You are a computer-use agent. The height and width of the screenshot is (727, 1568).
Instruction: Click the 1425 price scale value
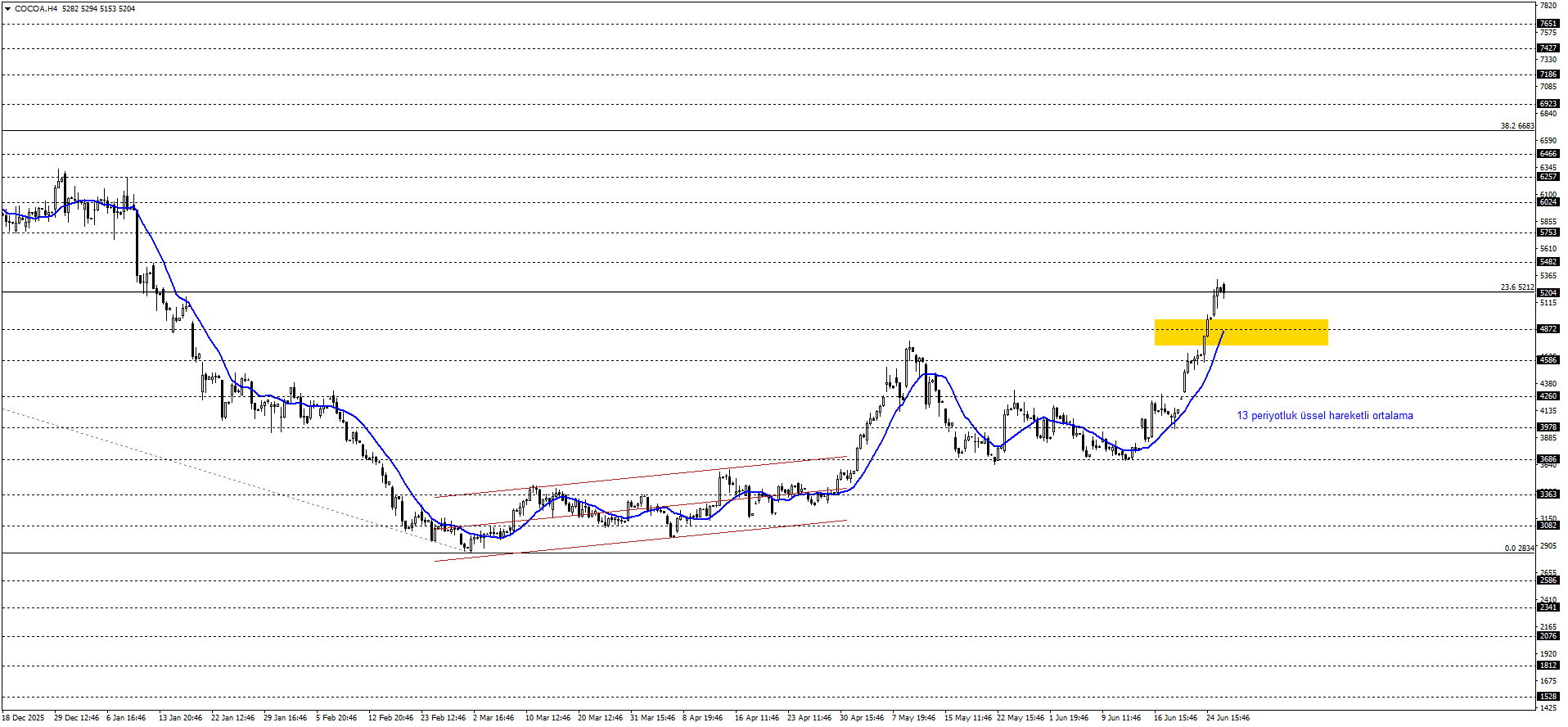click(1548, 708)
